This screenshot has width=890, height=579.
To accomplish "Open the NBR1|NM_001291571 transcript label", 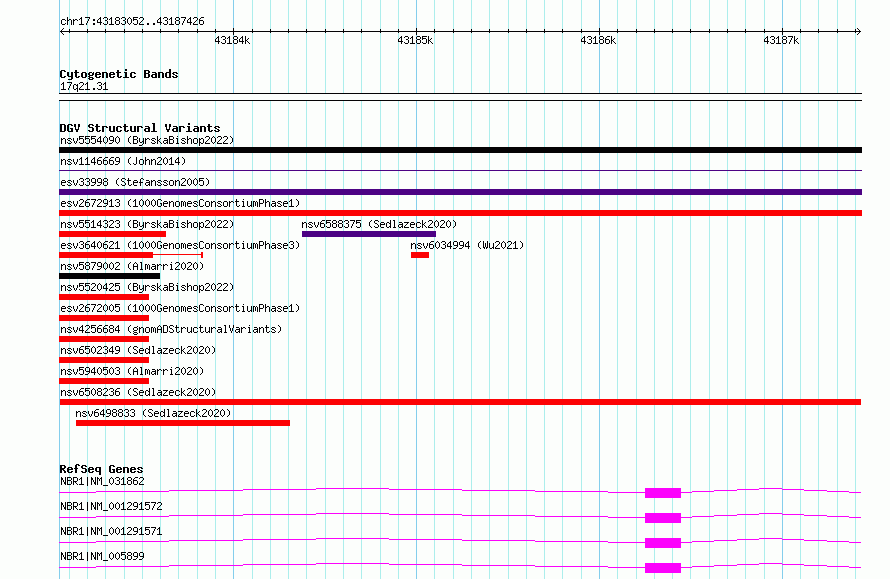I will (x=111, y=531).
